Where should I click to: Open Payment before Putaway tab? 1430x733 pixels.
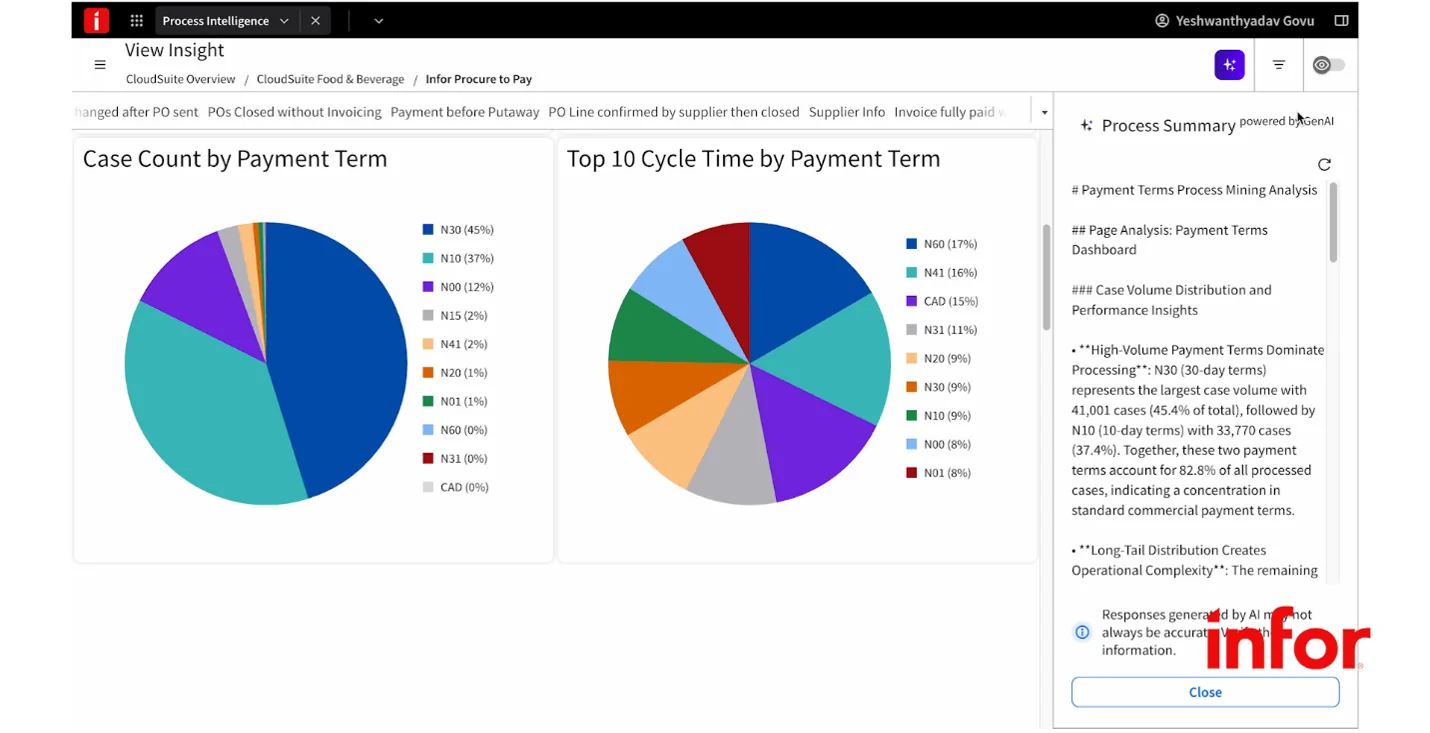pyautogui.click(x=465, y=112)
